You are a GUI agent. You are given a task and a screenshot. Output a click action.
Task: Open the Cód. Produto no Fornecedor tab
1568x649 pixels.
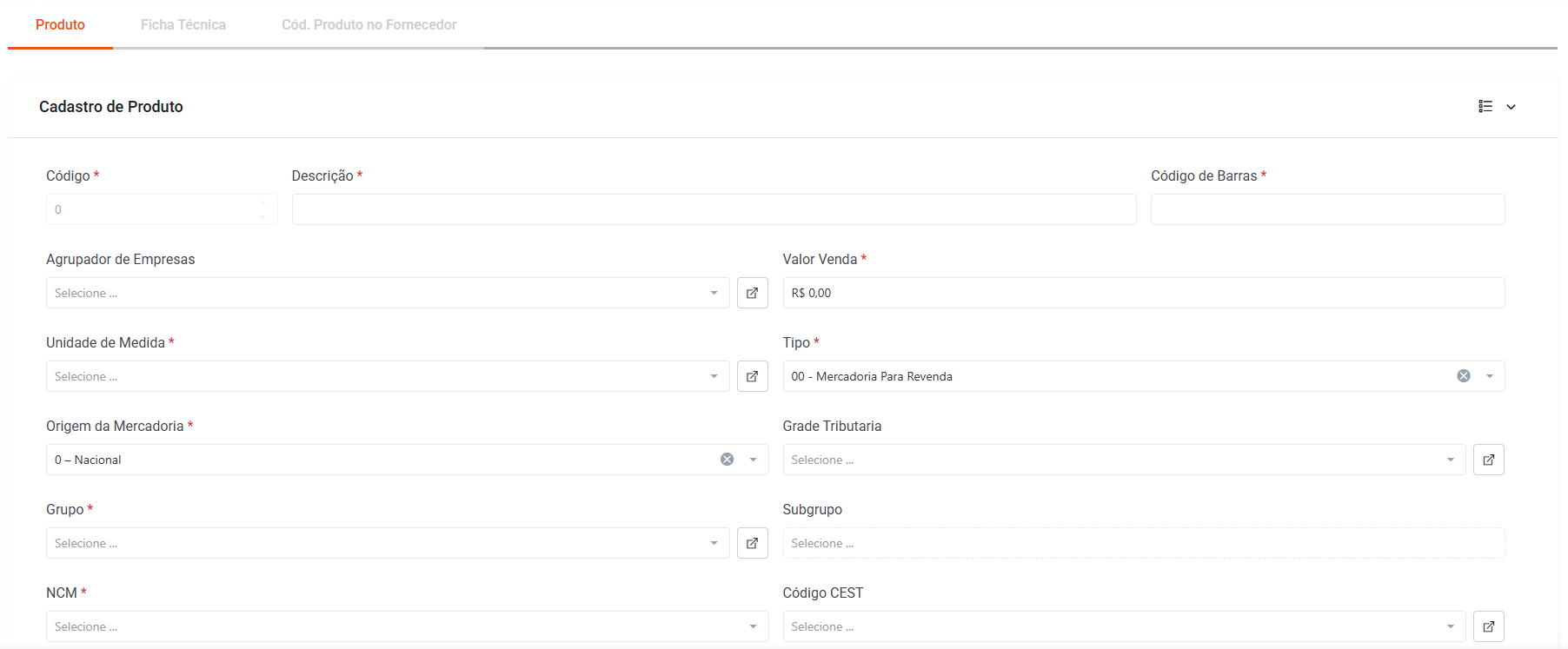pyautogui.click(x=369, y=24)
